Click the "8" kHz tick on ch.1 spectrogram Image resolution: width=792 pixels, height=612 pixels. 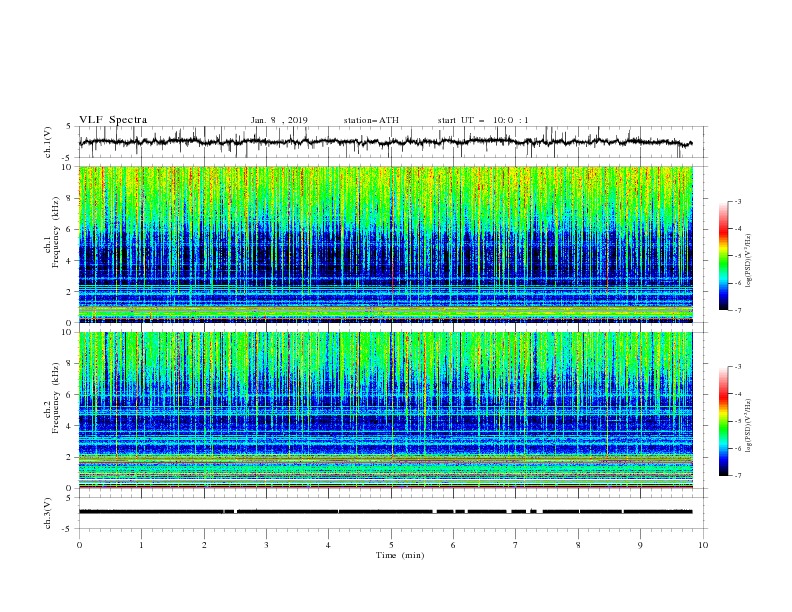(x=70, y=198)
